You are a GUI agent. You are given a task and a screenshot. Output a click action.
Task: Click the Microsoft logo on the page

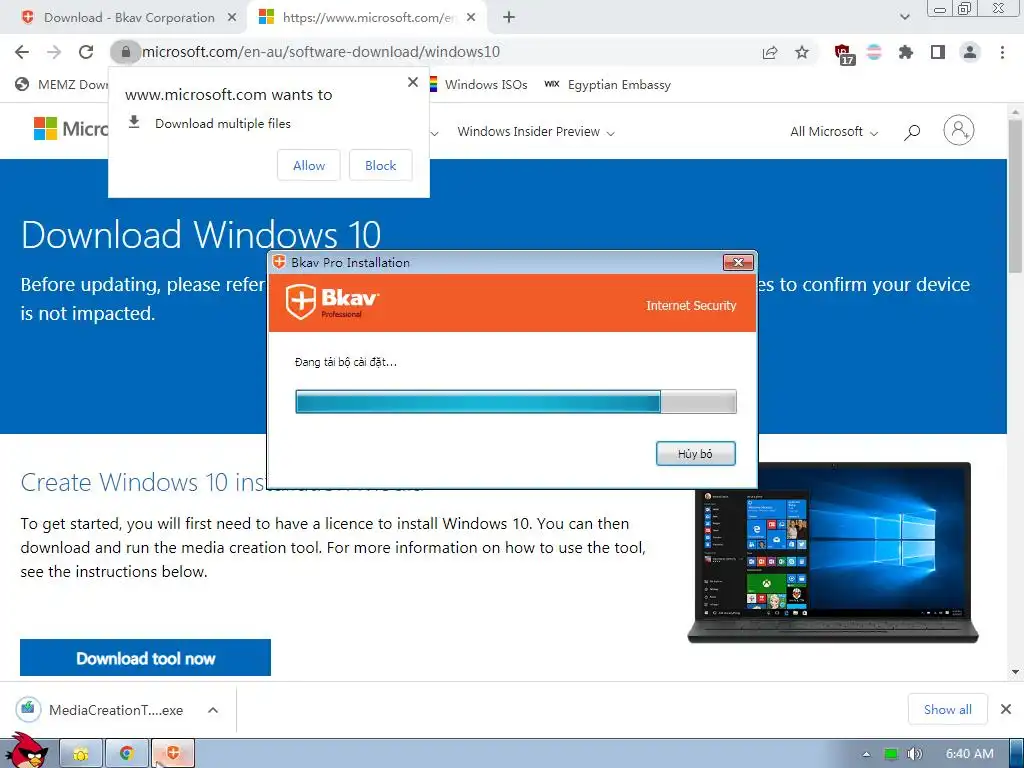pyautogui.click(x=71, y=129)
